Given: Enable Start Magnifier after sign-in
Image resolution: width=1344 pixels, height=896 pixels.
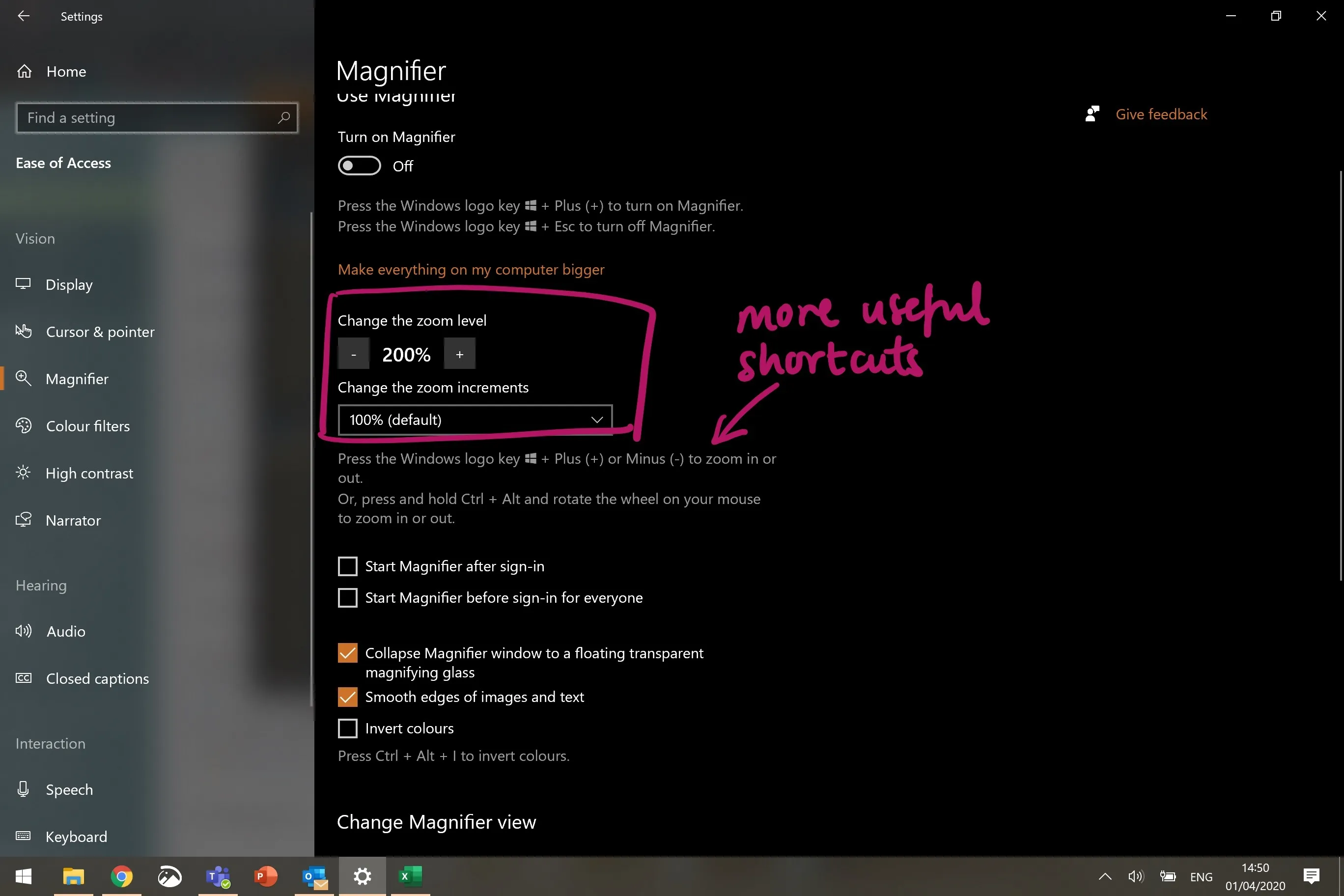Looking at the screenshot, I should (x=348, y=565).
